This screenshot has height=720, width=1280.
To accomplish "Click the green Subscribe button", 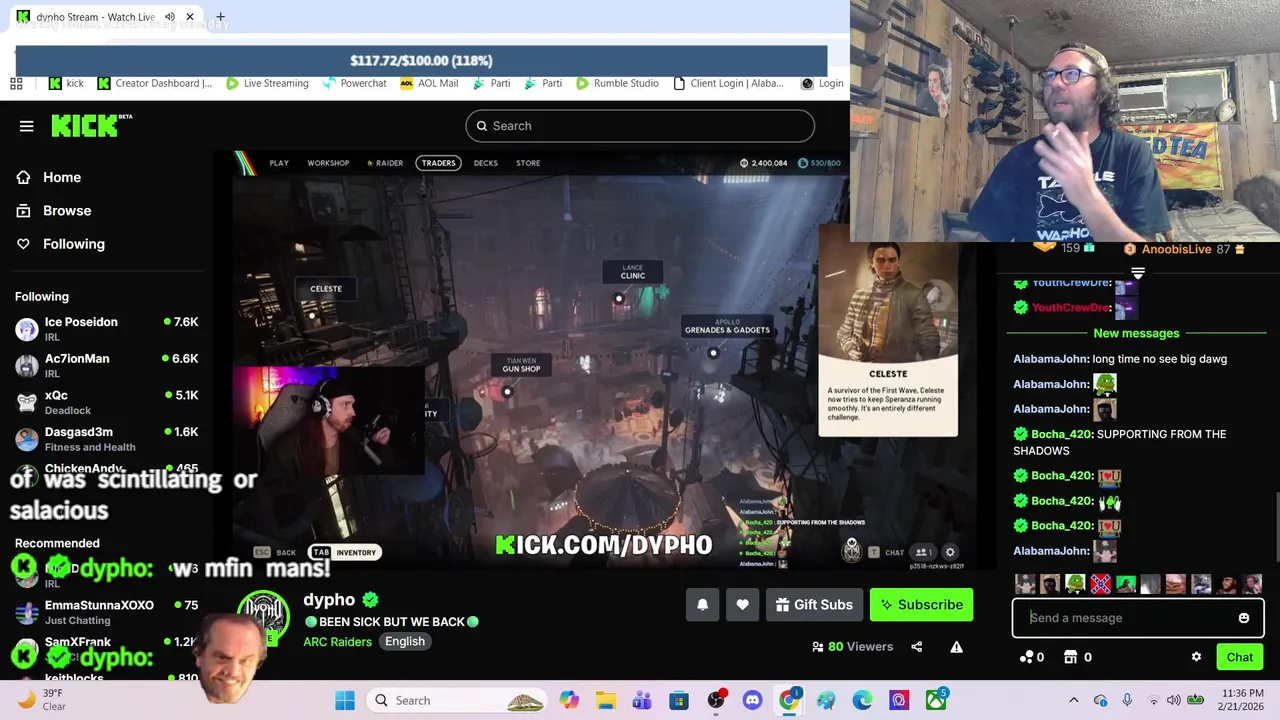I will 921,604.
